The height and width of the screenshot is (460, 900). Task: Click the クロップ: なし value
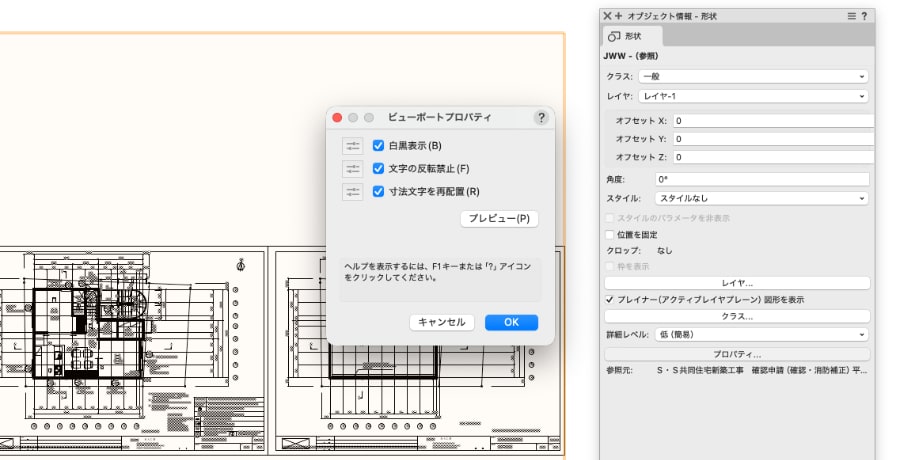point(665,251)
